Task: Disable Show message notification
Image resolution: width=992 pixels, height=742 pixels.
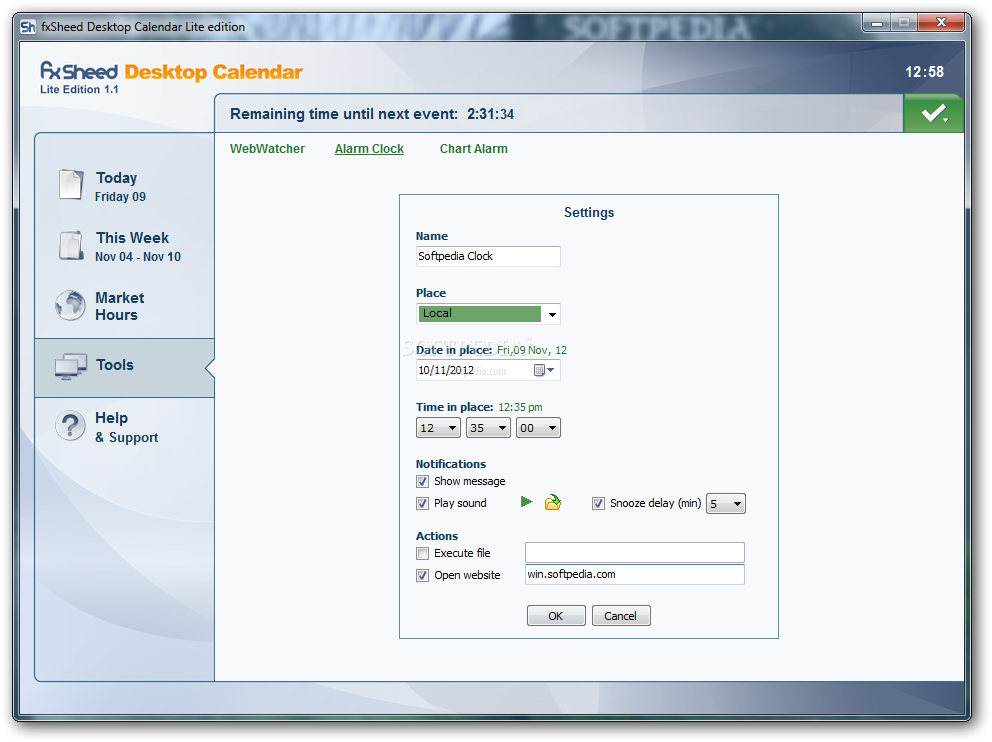Action: pyautogui.click(x=423, y=481)
